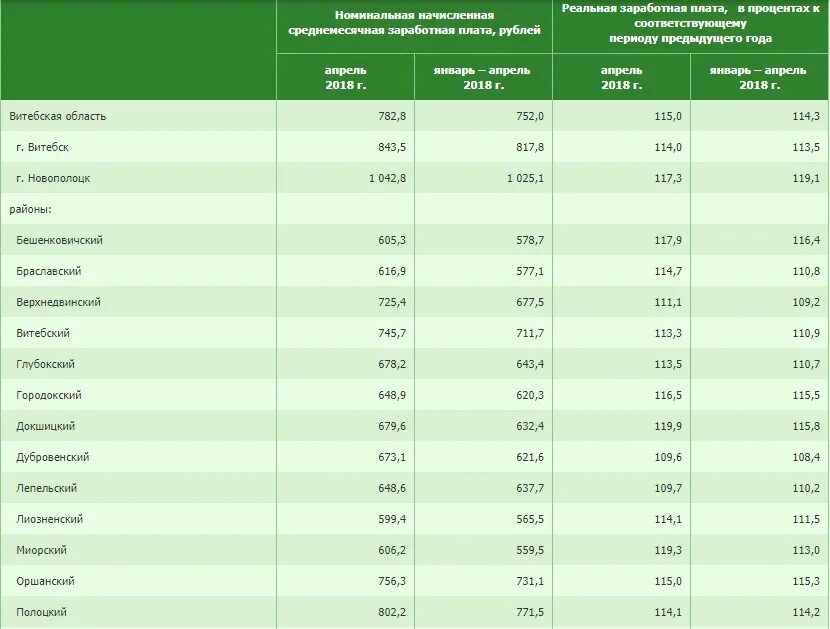The image size is (830, 629).
Task: Click the 108,4 value in Дубровенский row
Action: (x=806, y=457)
